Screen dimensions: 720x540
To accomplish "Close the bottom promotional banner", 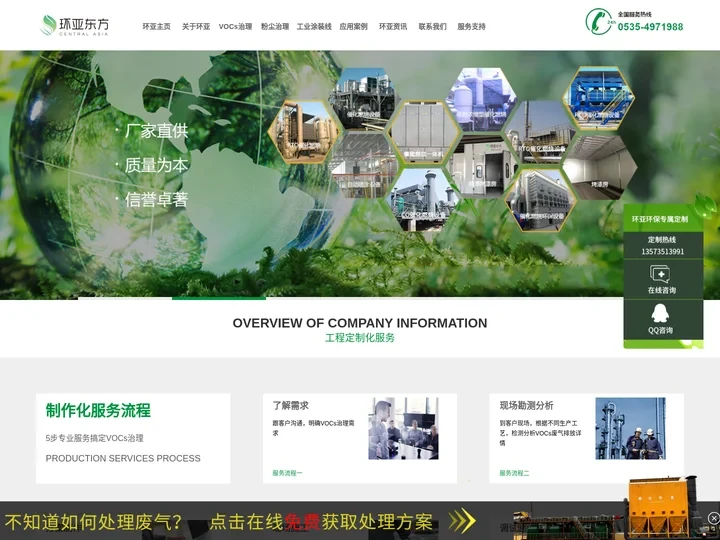I will 714,518.
